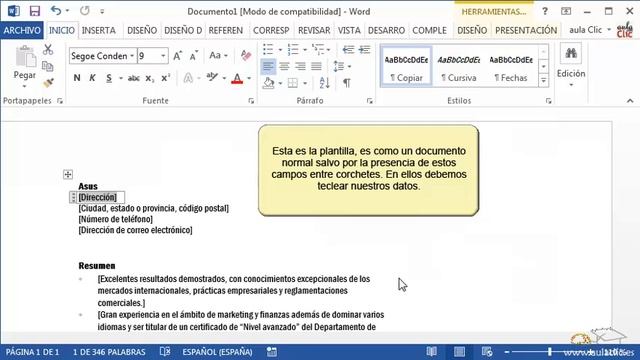Open font color dropdown arrow
The width and height of the screenshot is (640, 360).
coord(249,78)
